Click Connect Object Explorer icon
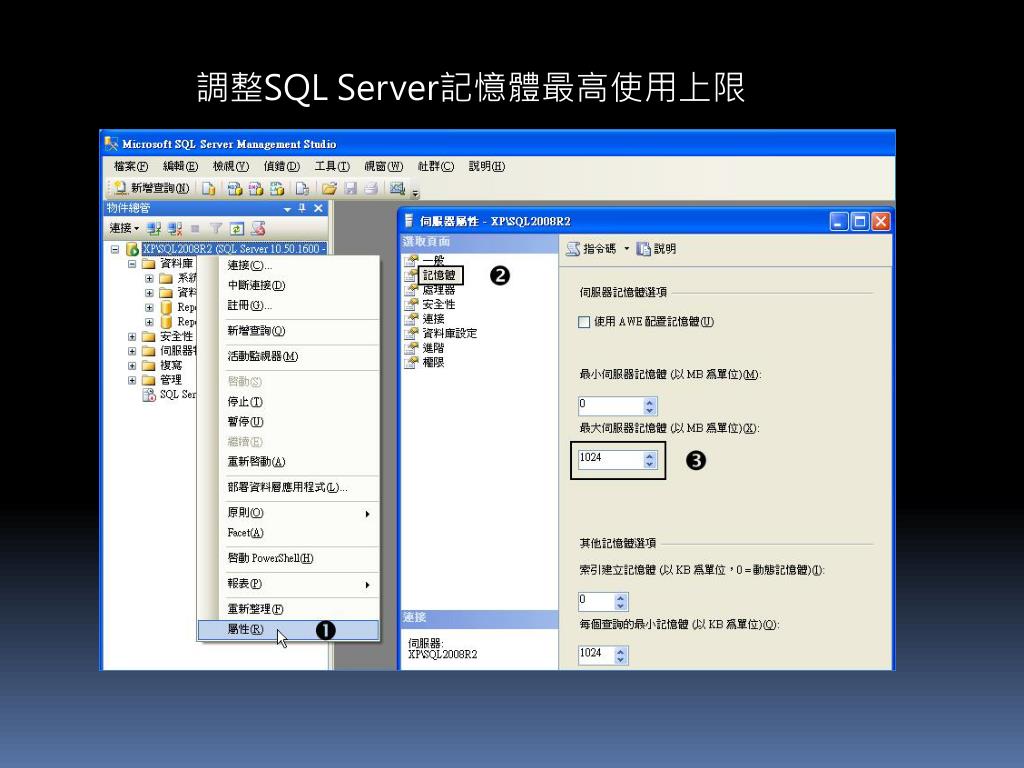This screenshot has width=1024, height=768. click(x=153, y=228)
